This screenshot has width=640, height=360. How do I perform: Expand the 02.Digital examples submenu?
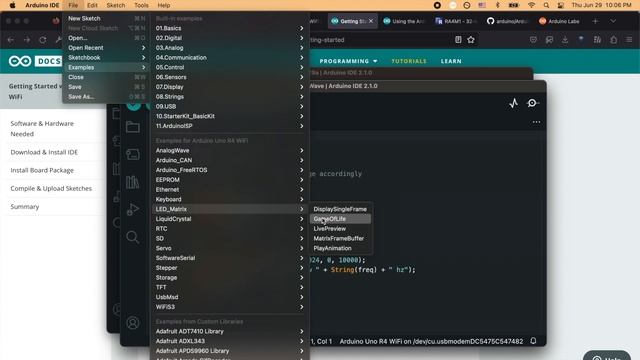click(x=229, y=38)
